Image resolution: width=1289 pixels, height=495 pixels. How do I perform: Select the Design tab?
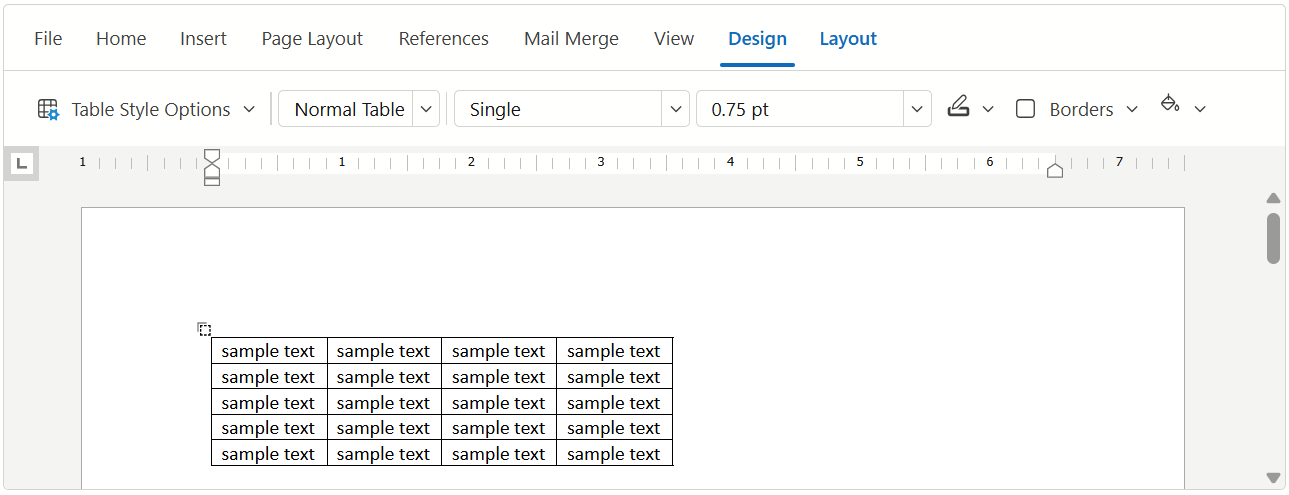tap(757, 39)
